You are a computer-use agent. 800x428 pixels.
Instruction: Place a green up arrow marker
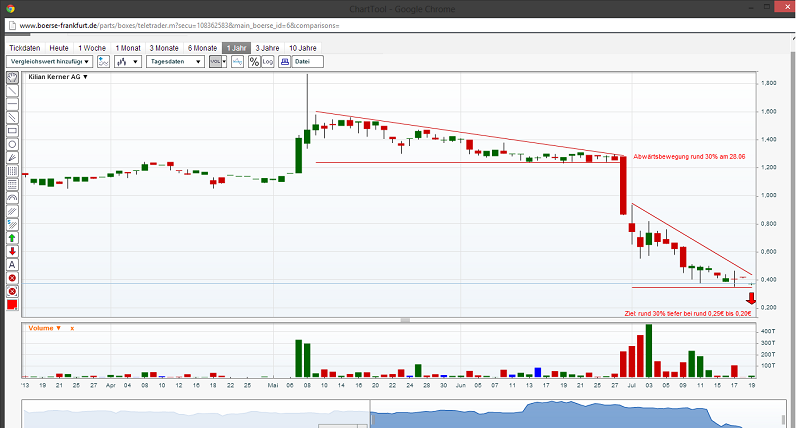point(12,238)
